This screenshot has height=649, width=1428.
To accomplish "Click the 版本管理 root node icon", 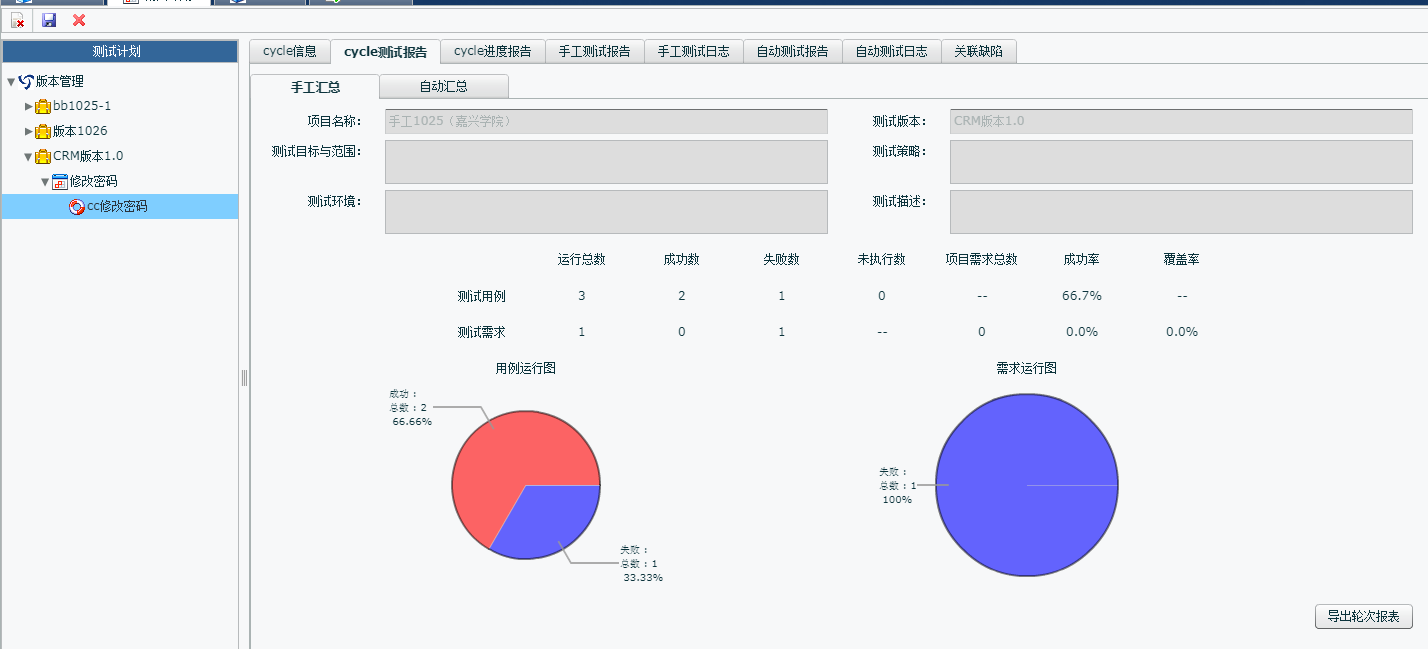I will [x=26, y=81].
